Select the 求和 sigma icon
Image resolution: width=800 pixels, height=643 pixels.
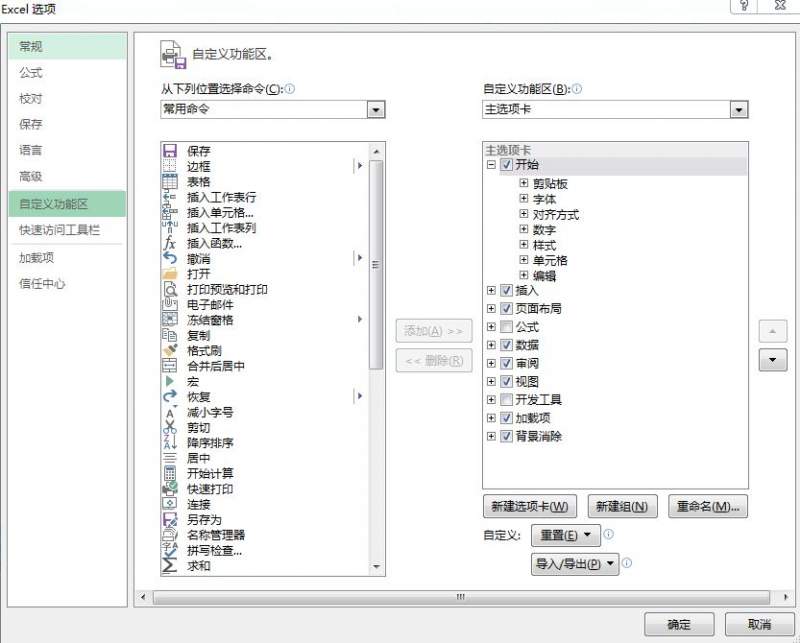click(x=169, y=565)
